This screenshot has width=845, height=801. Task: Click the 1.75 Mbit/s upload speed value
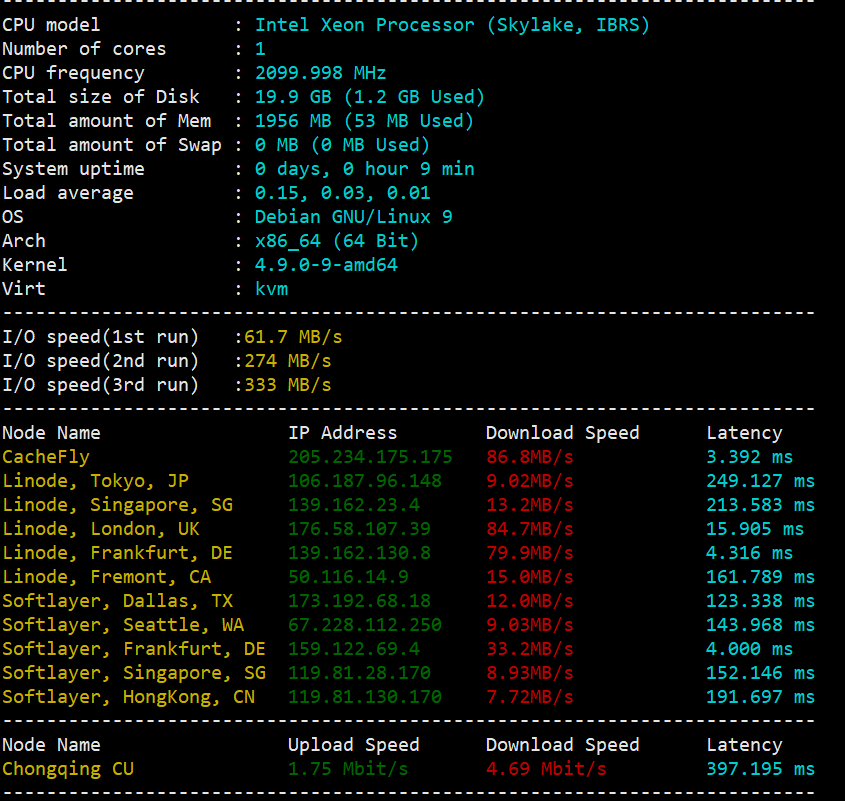click(348, 769)
